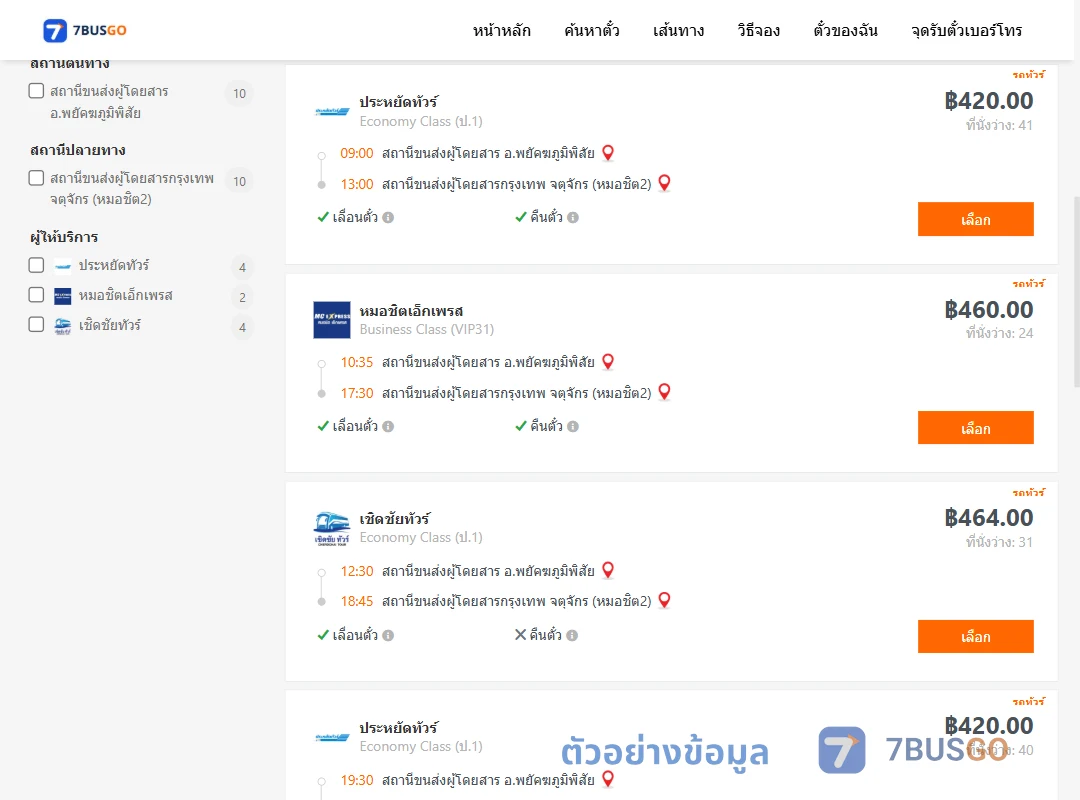
Task: Enable เชิดชัยทัวร์ operator filter checkbox
Action: click(37, 325)
